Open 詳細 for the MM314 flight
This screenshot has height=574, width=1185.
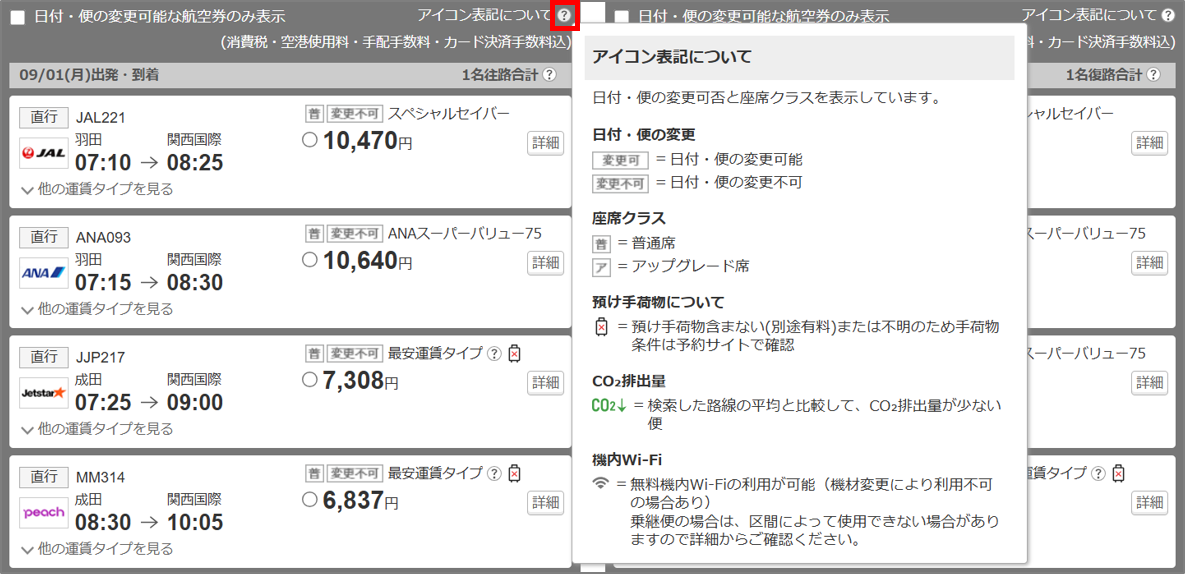546,503
